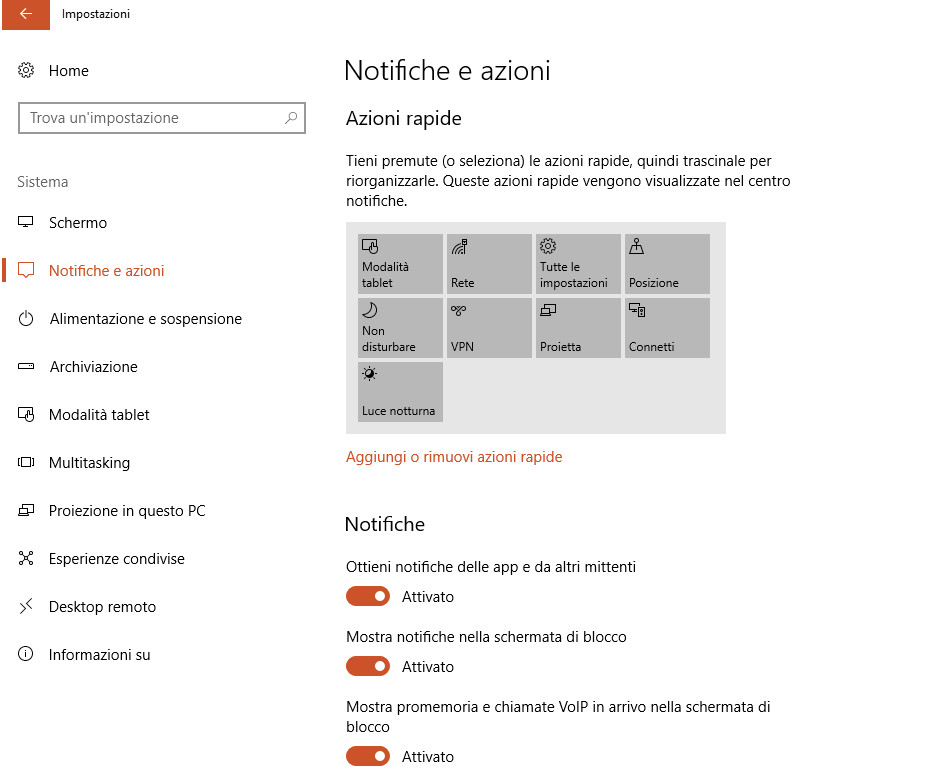
Task: Open the Archiviazione section
Action: tap(93, 367)
